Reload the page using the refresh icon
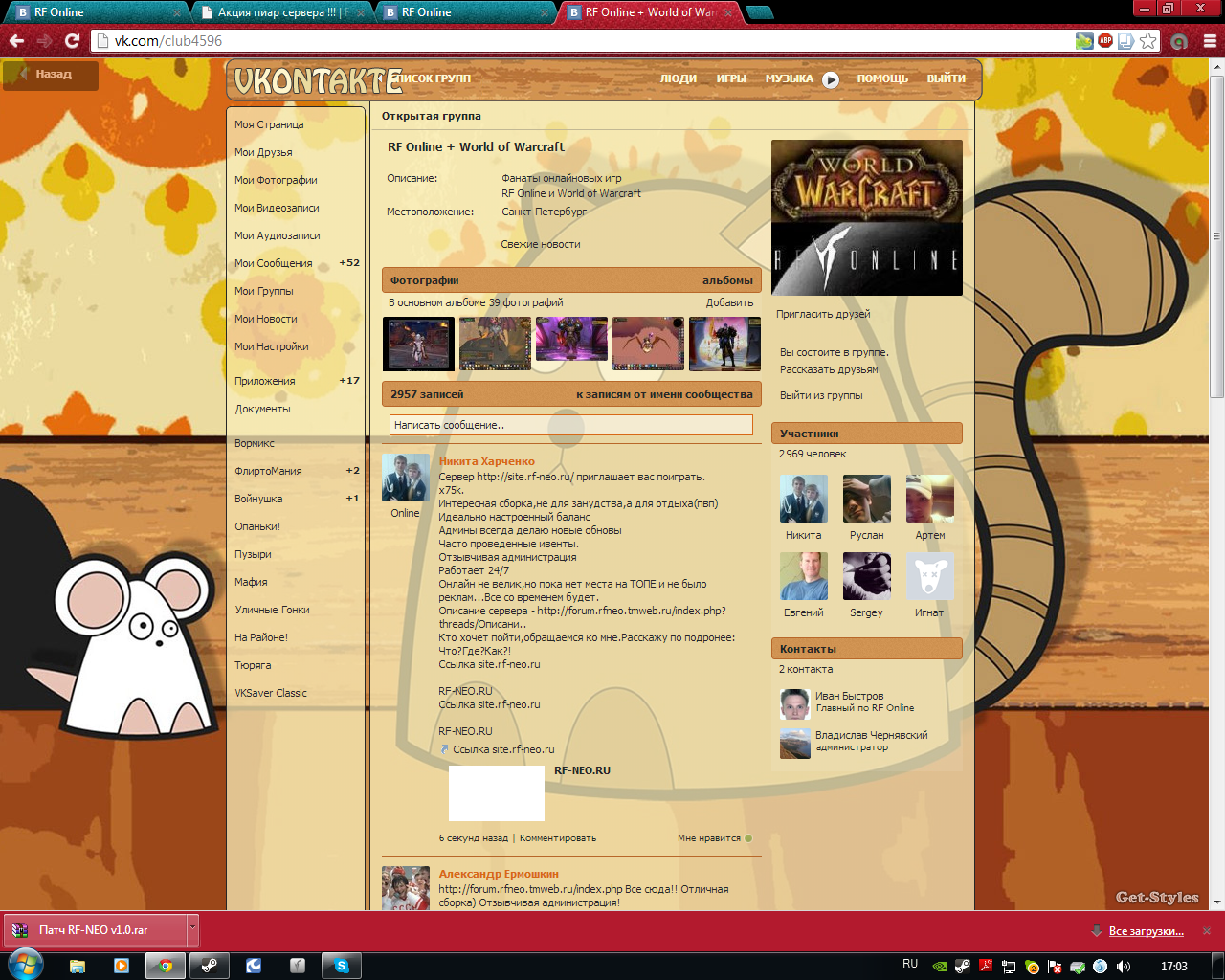 72,41
